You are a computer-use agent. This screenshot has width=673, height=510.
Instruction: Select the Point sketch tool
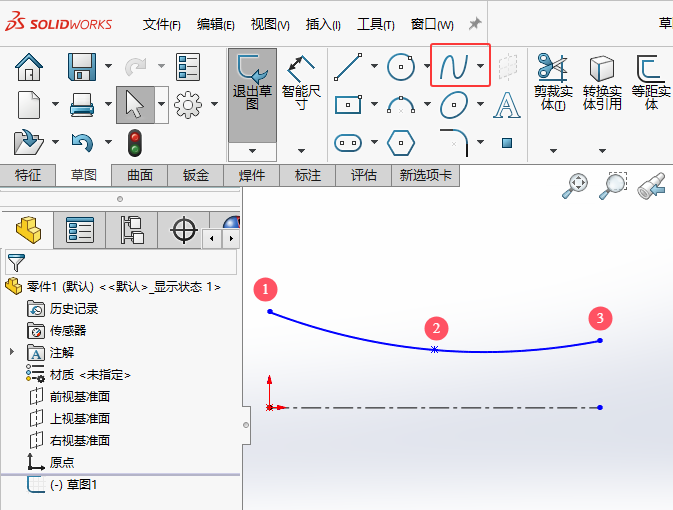[x=507, y=143]
